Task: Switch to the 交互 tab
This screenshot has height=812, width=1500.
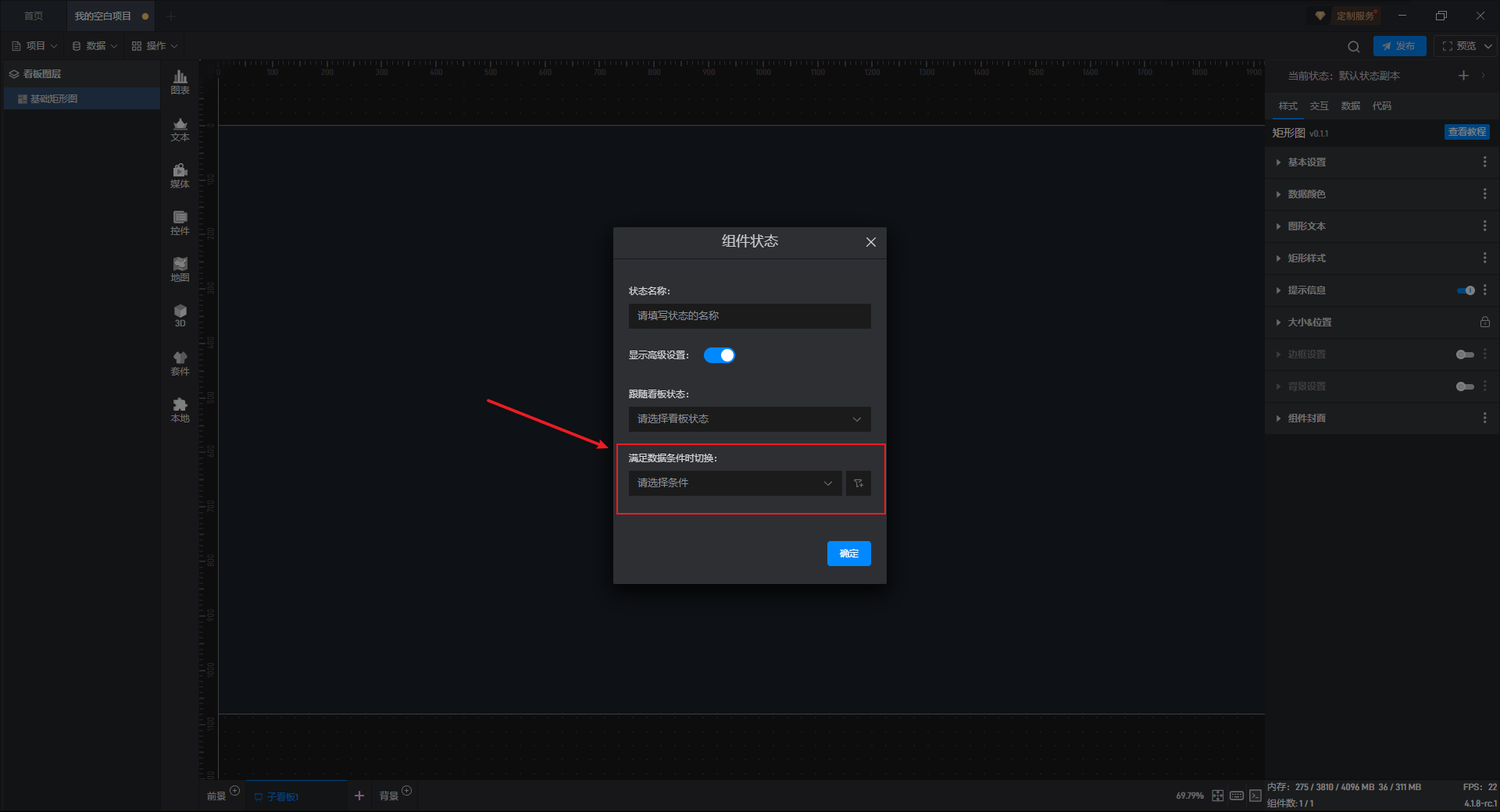Action: click(x=1320, y=106)
